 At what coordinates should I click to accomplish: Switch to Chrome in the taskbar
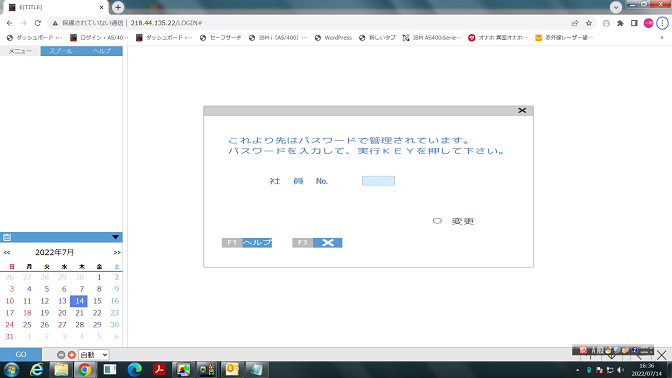pos(84,369)
